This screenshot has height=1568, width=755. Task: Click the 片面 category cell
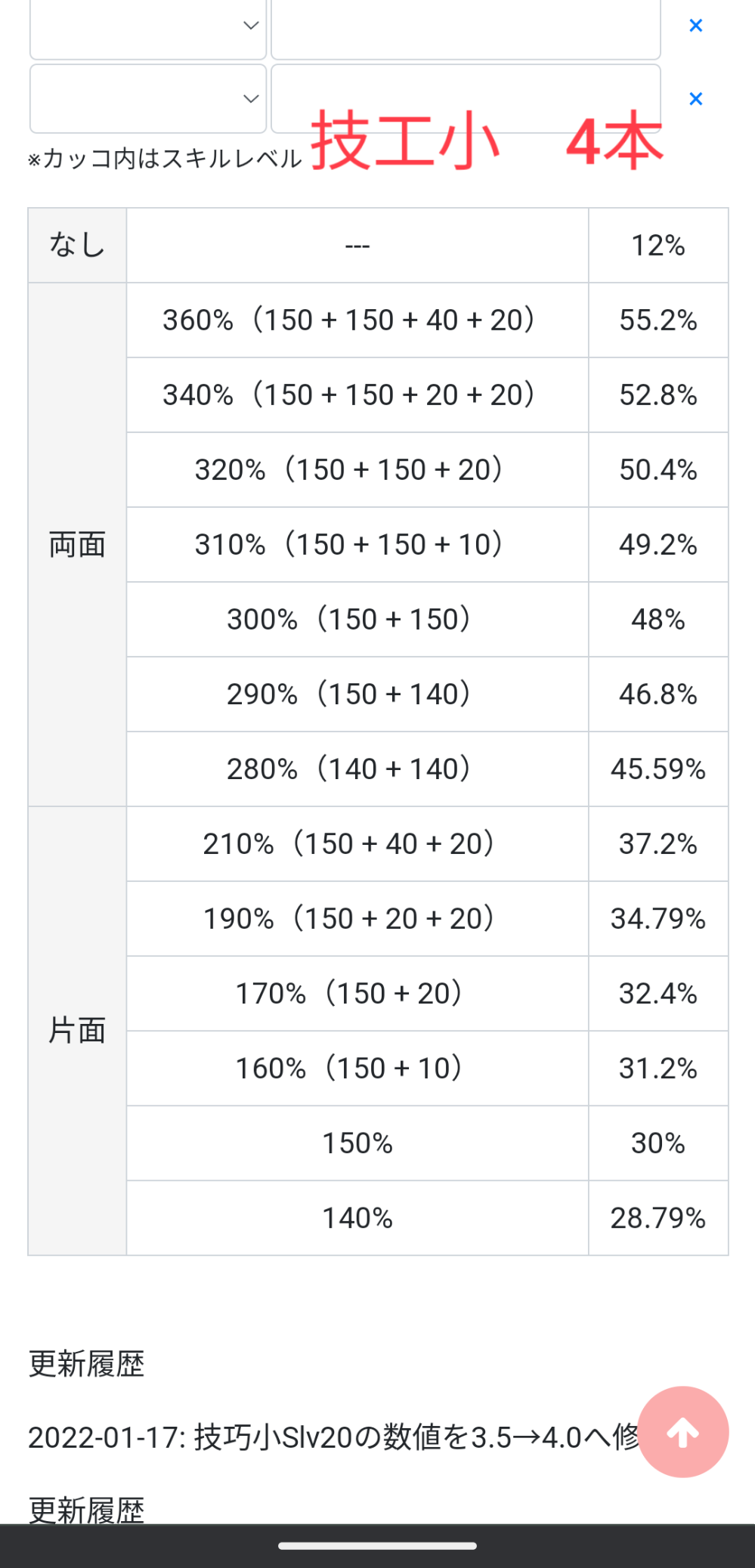77,1031
